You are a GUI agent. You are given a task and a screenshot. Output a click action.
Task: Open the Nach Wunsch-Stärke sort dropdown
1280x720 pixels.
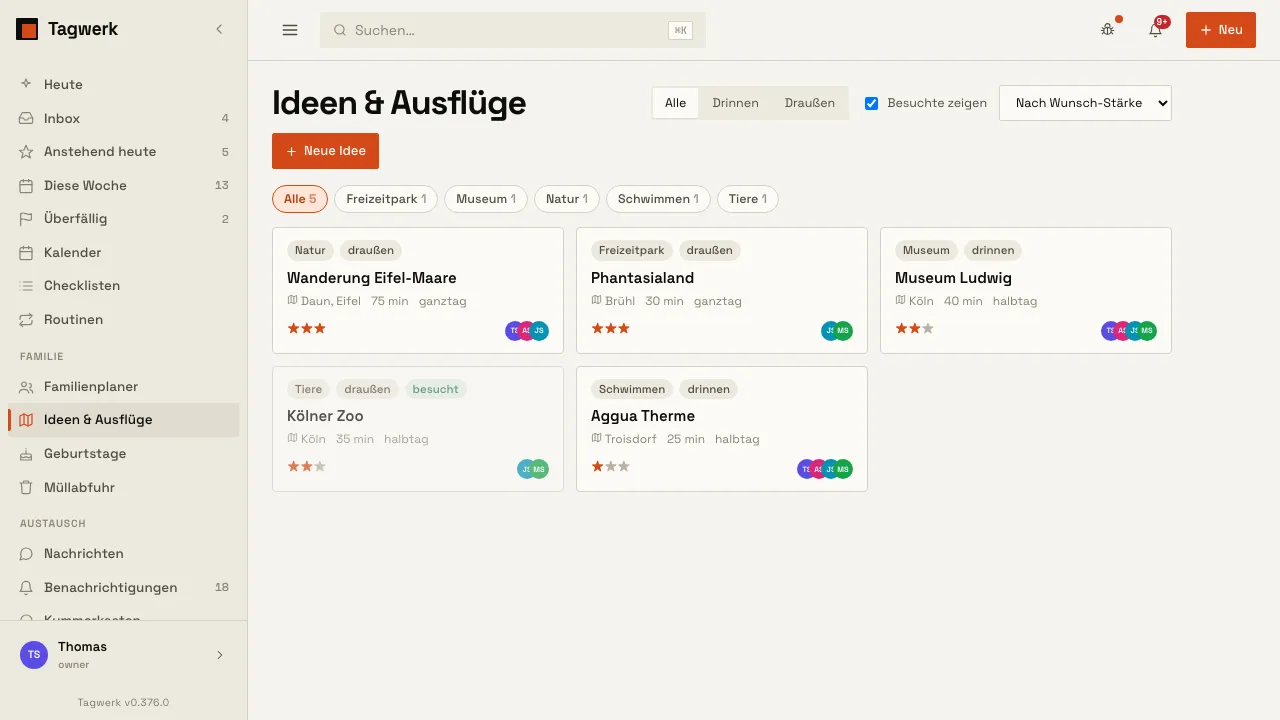point(1085,103)
